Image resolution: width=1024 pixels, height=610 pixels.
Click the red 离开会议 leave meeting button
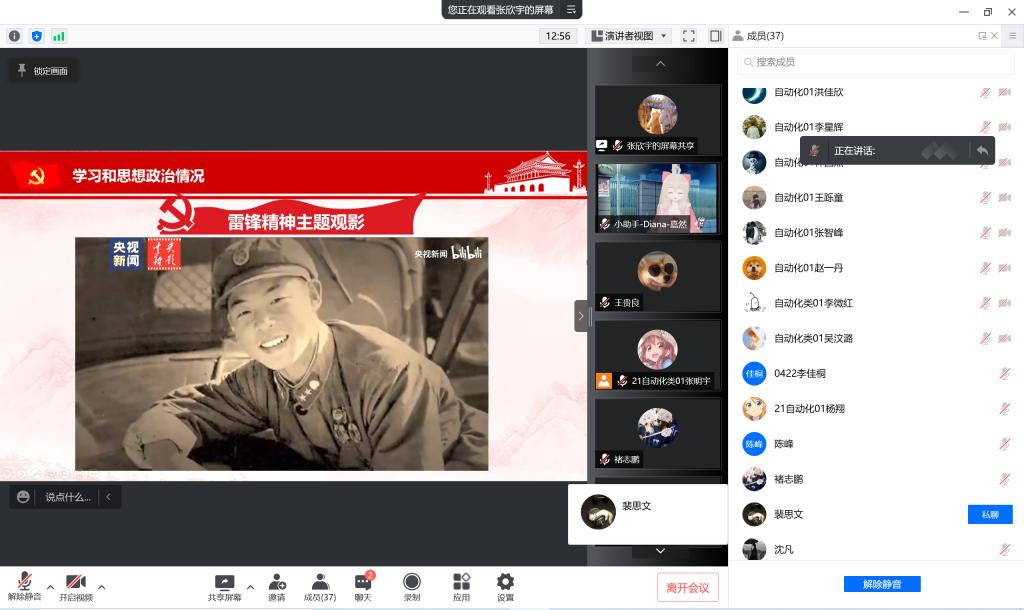pos(687,588)
